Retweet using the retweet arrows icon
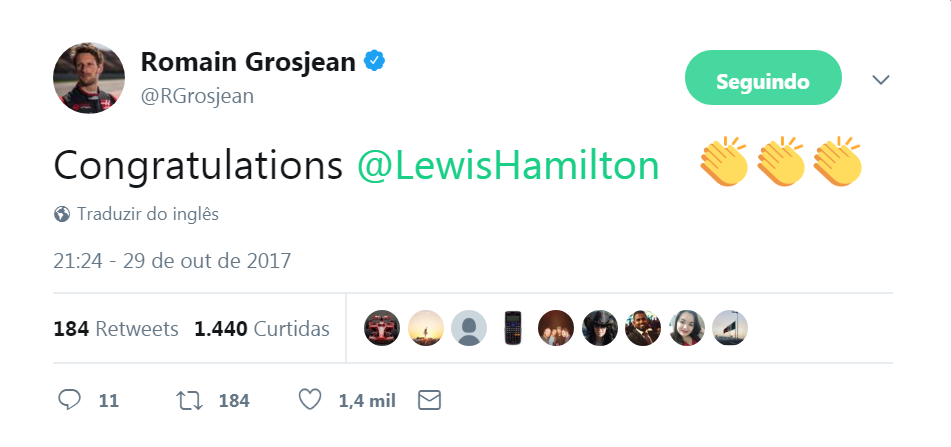This screenshot has height=447, width=951. click(x=188, y=400)
